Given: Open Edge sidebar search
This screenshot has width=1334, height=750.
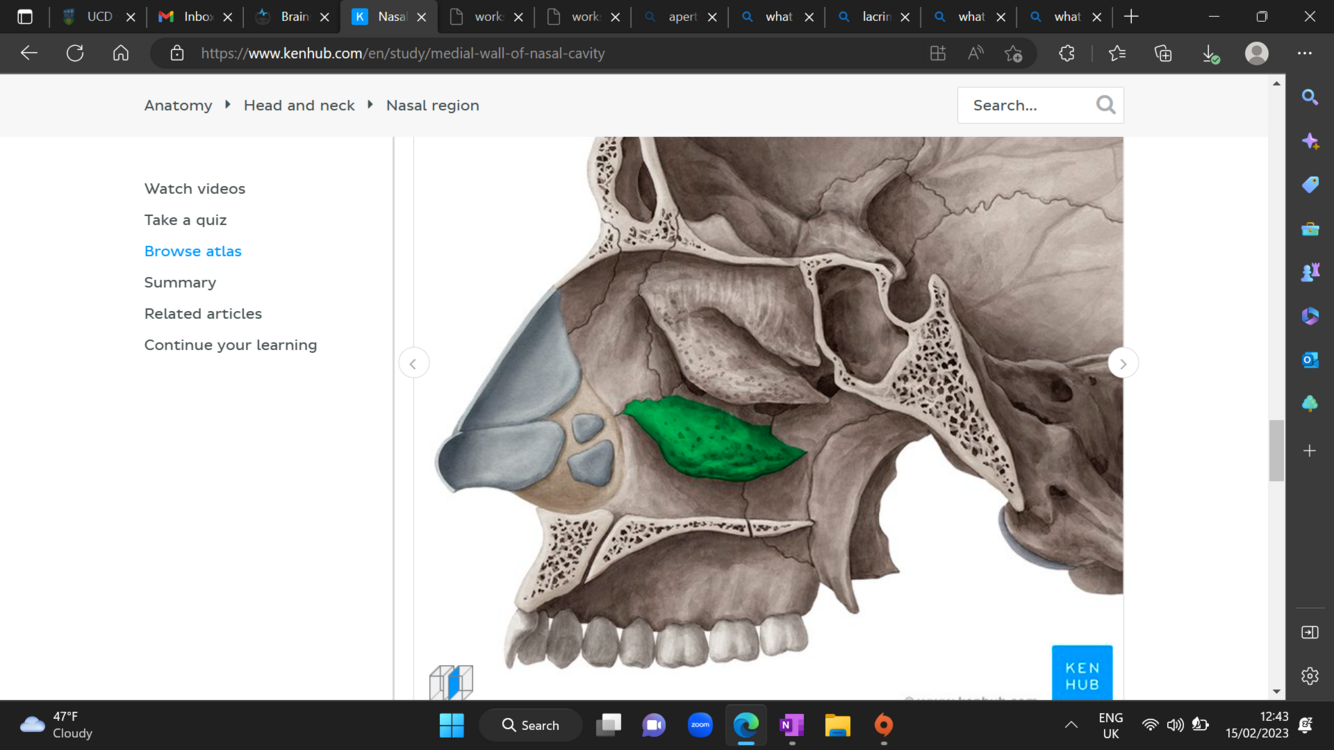Looking at the screenshot, I should click(1310, 97).
